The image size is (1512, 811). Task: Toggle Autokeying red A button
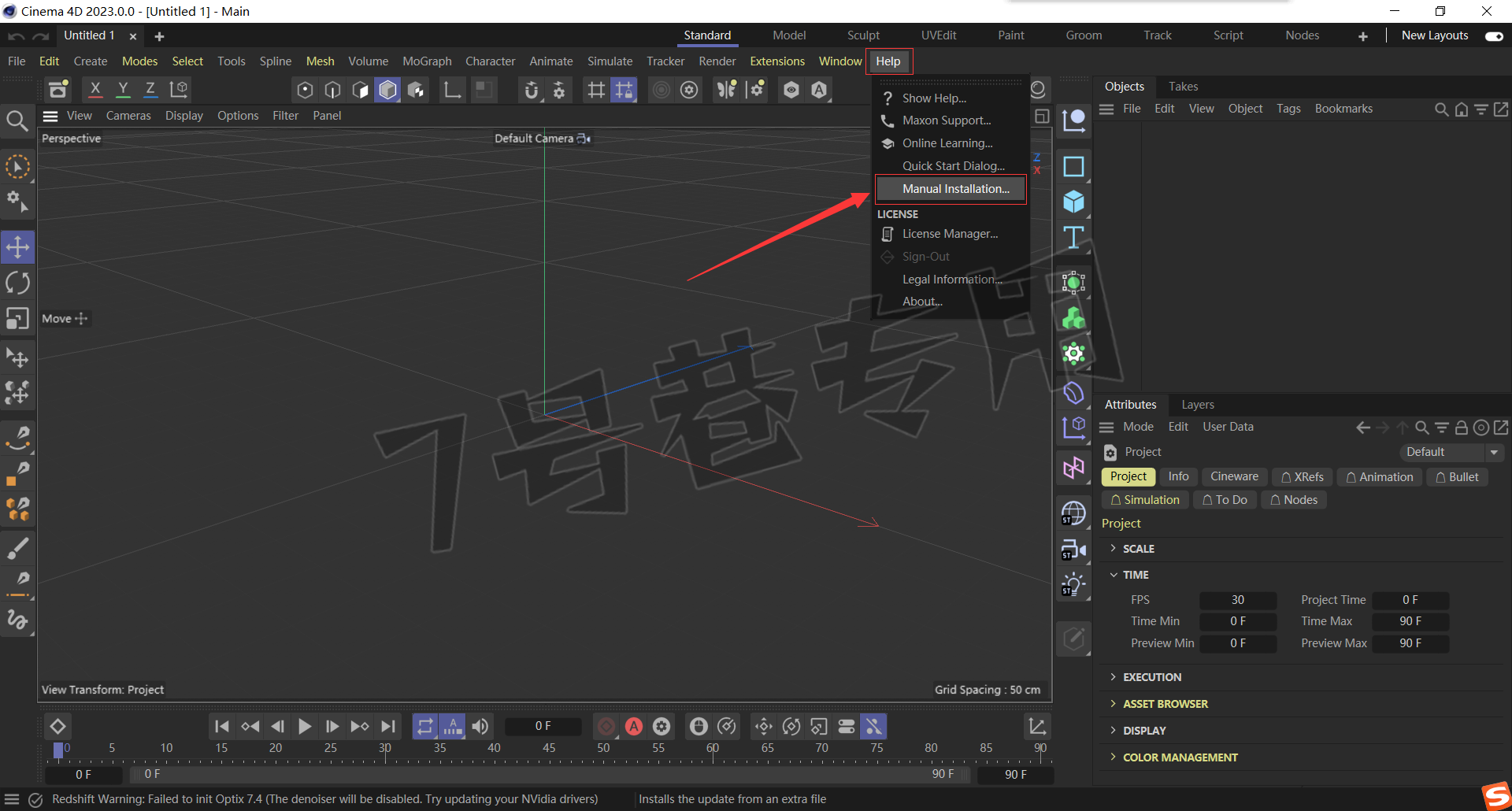point(634,727)
